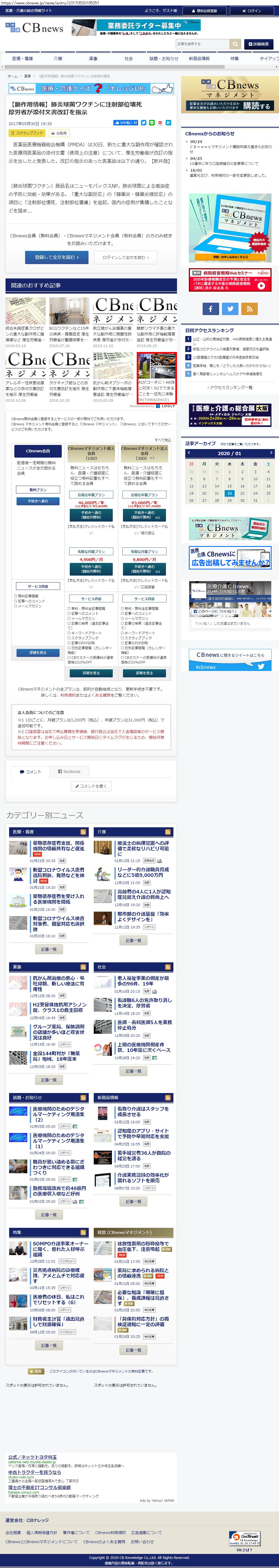Open the 広告出稿してみませんか banner
This screenshot has height=1568, width=279.
[x=230, y=558]
